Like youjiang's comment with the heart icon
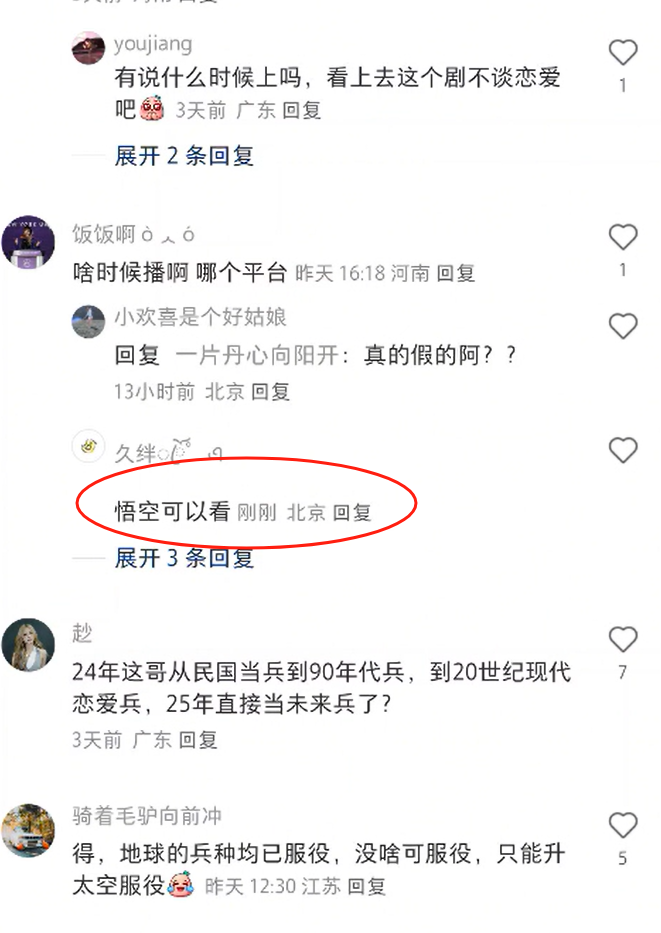 [623, 52]
